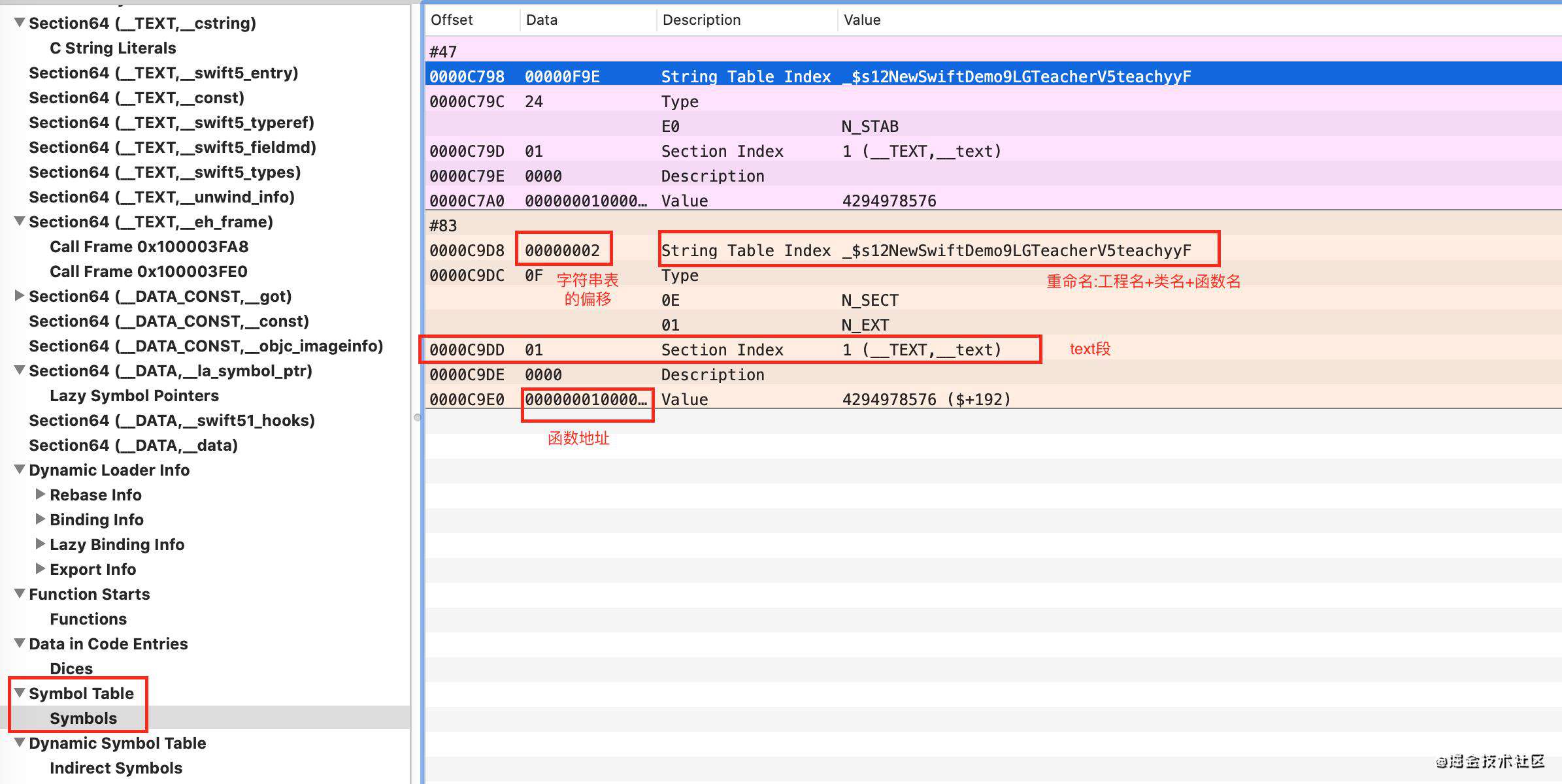Expand Rebase Info disclosure triangle
This screenshot has width=1562, height=784.
(41, 495)
